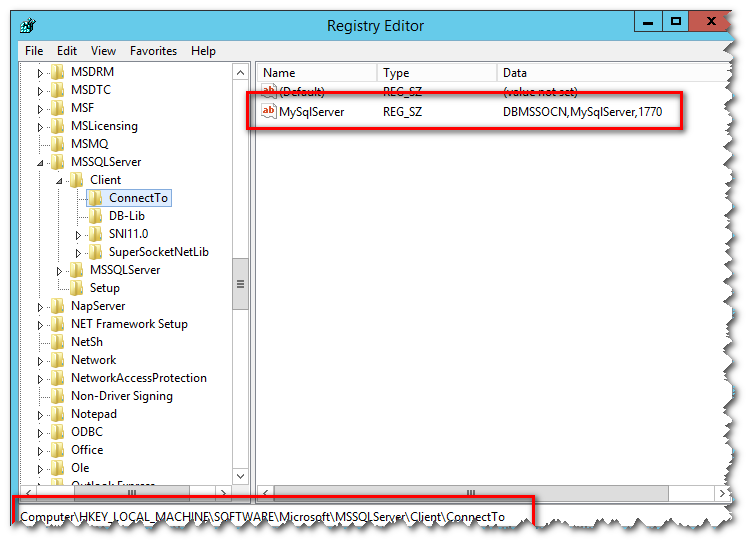Click the ODBC folder icon

[x=58, y=432]
